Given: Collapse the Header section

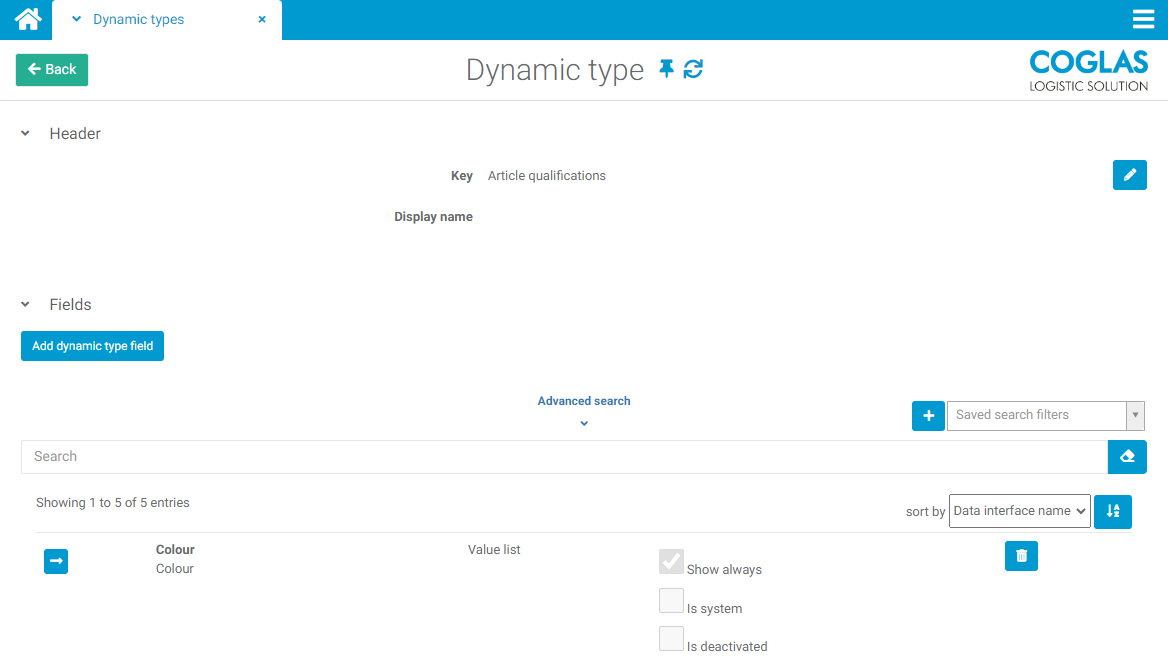Looking at the screenshot, I should [x=26, y=134].
